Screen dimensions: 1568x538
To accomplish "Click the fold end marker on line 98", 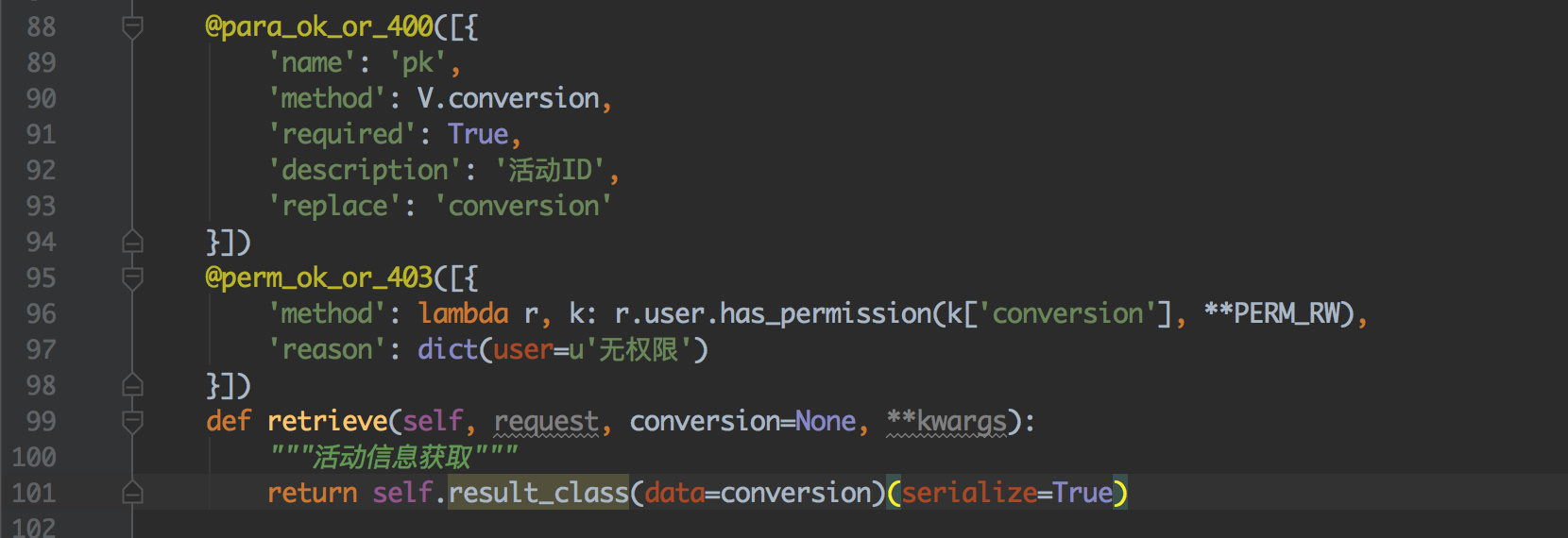I will coord(132,386).
